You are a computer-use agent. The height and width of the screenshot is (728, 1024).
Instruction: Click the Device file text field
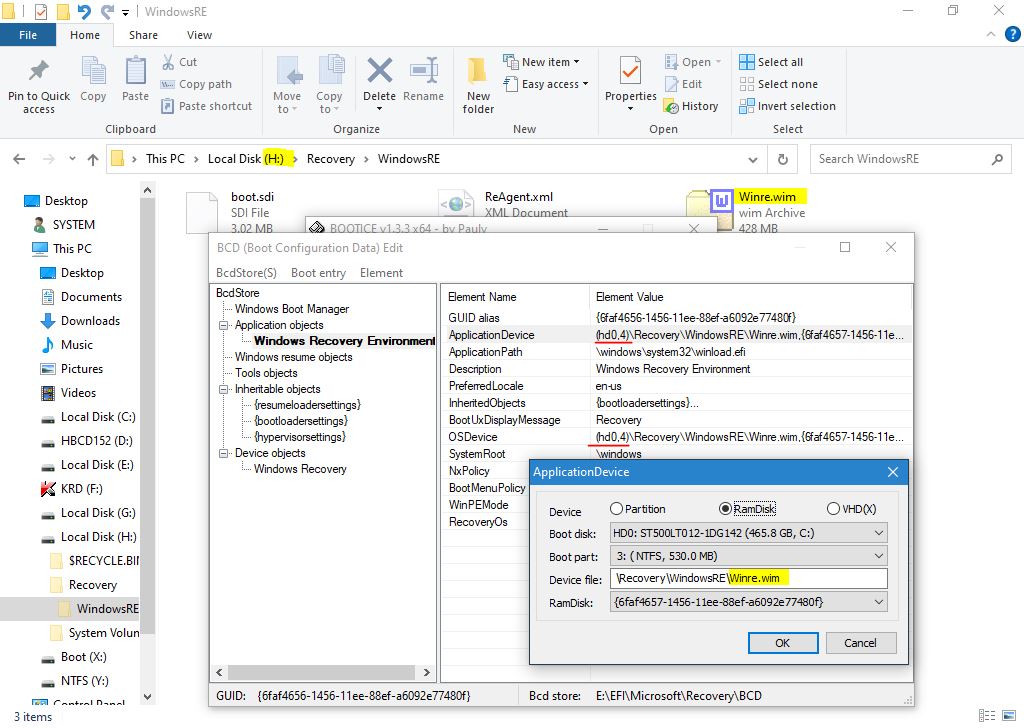(748, 579)
